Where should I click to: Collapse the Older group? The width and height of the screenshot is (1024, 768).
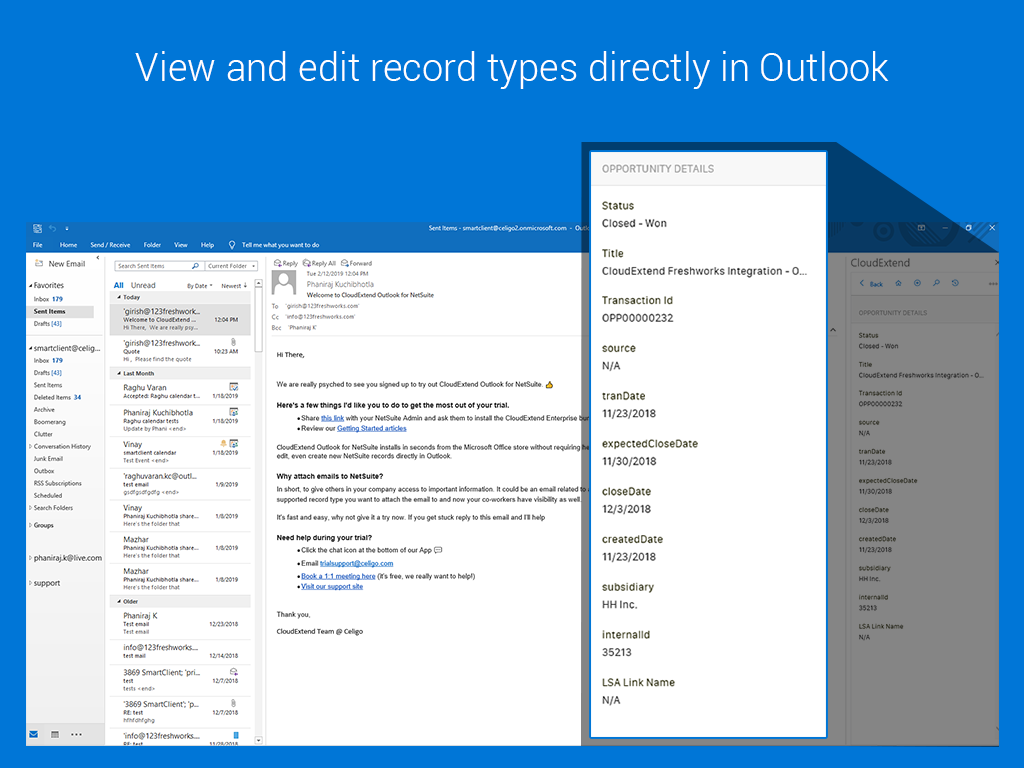click(119, 601)
